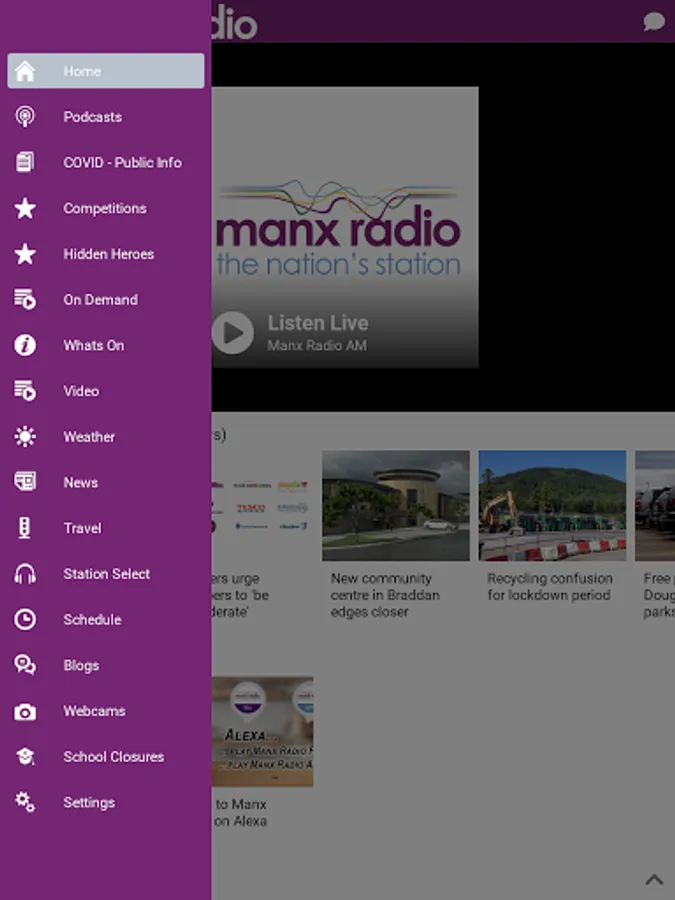Image resolution: width=675 pixels, height=900 pixels.
Task: Click the COVID document icon
Action: (x=25, y=162)
